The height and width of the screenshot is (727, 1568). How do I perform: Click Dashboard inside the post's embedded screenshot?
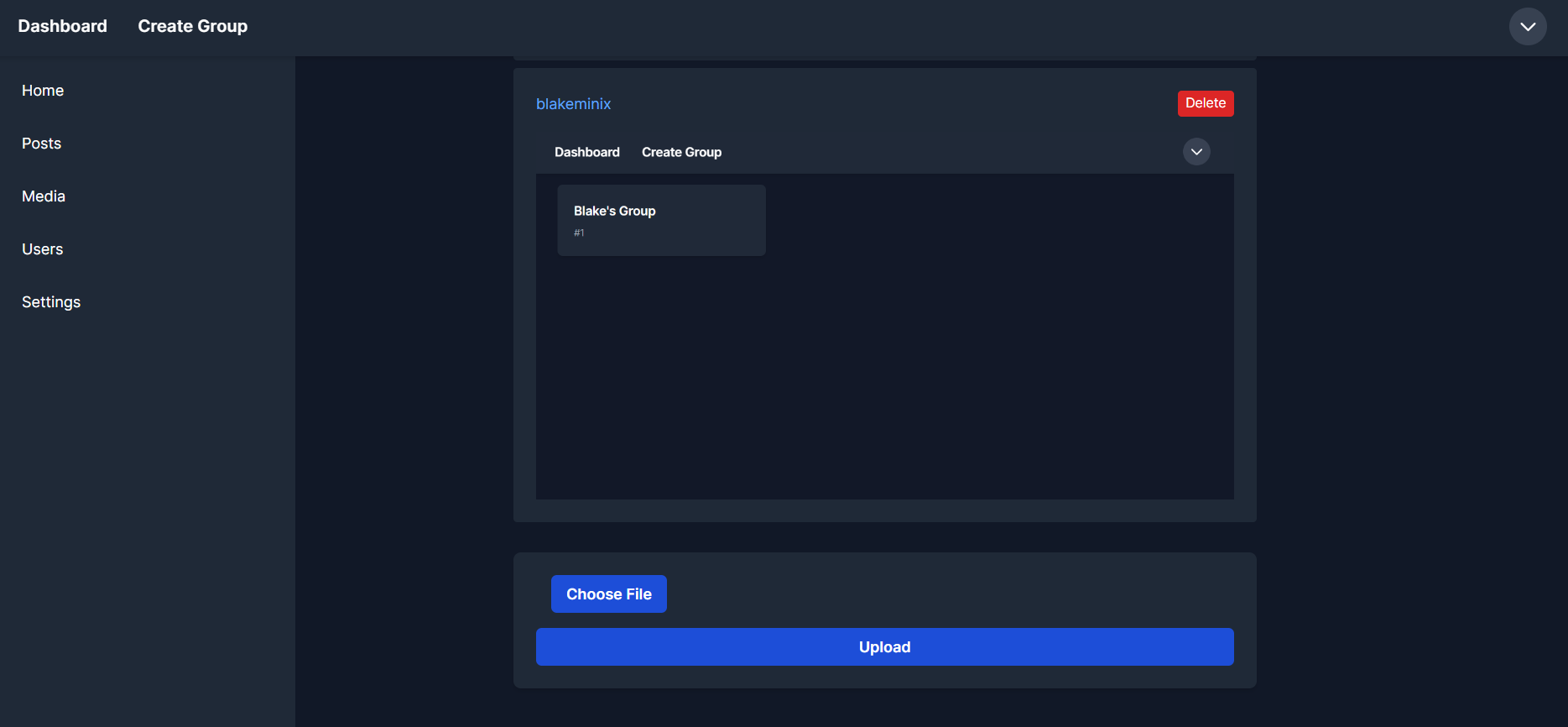[x=586, y=152]
